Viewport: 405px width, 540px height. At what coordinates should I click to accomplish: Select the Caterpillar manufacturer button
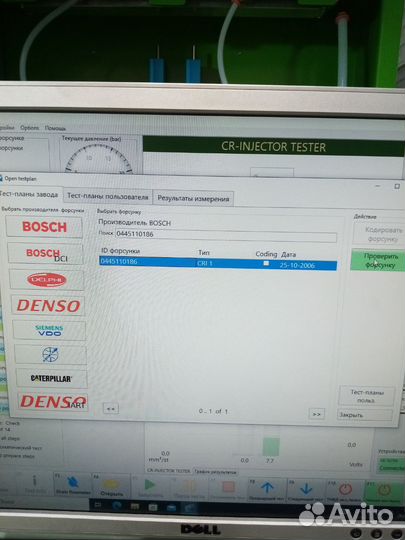point(52,378)
